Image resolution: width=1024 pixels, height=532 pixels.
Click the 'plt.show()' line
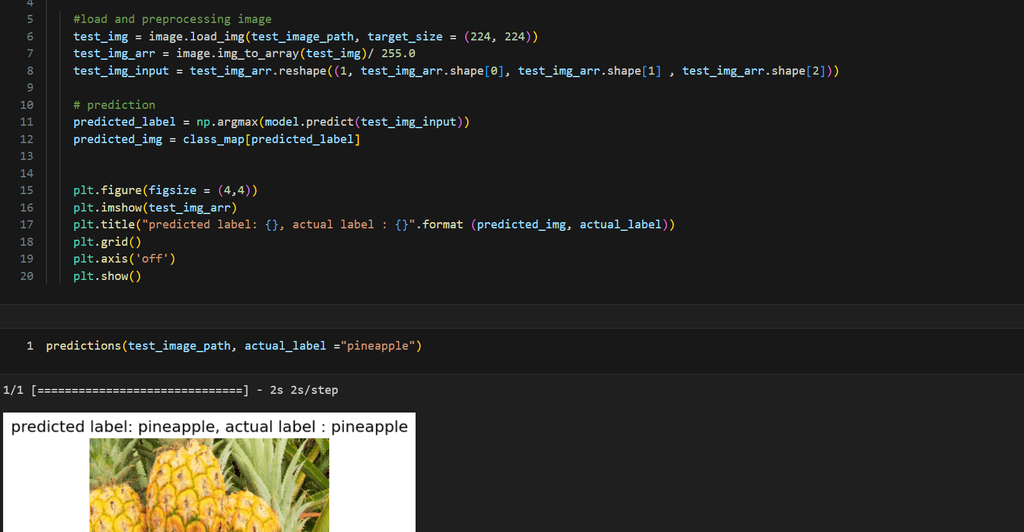pos(107,276)
